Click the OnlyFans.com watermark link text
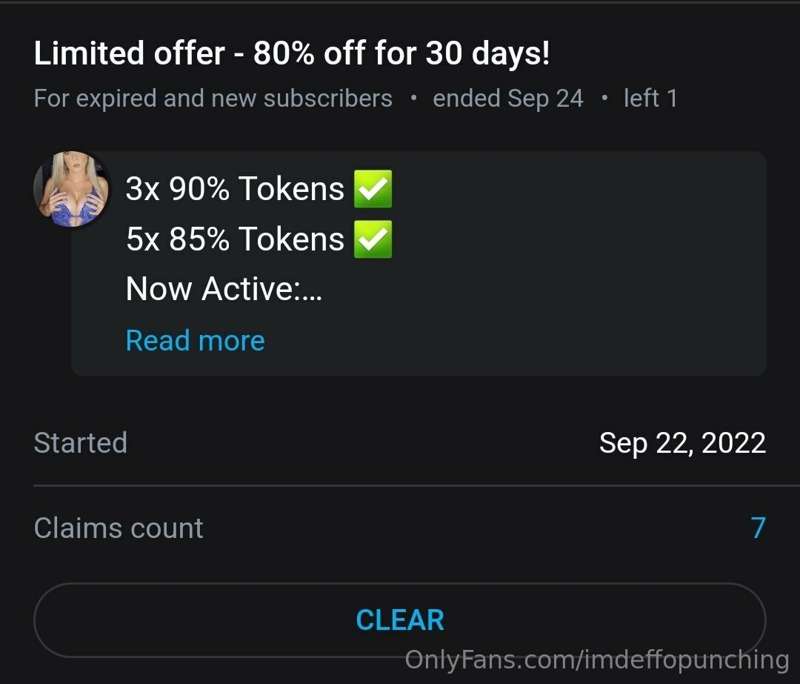This screenshot has width=800, height=684. click(x=597, y=660)
